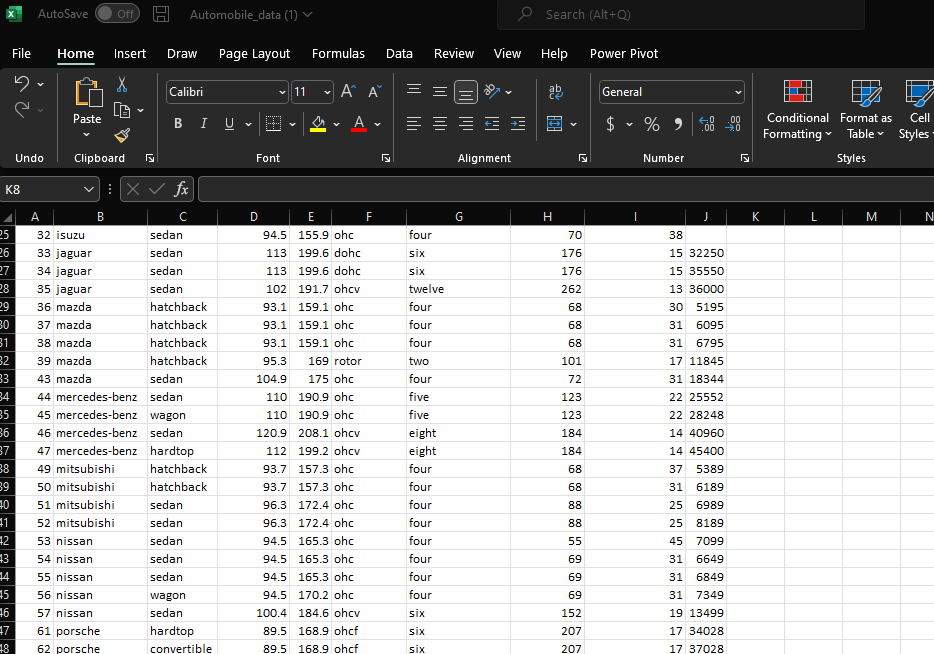Open the Power Pivot tab

pyautogui.click(x=623, y=54)
